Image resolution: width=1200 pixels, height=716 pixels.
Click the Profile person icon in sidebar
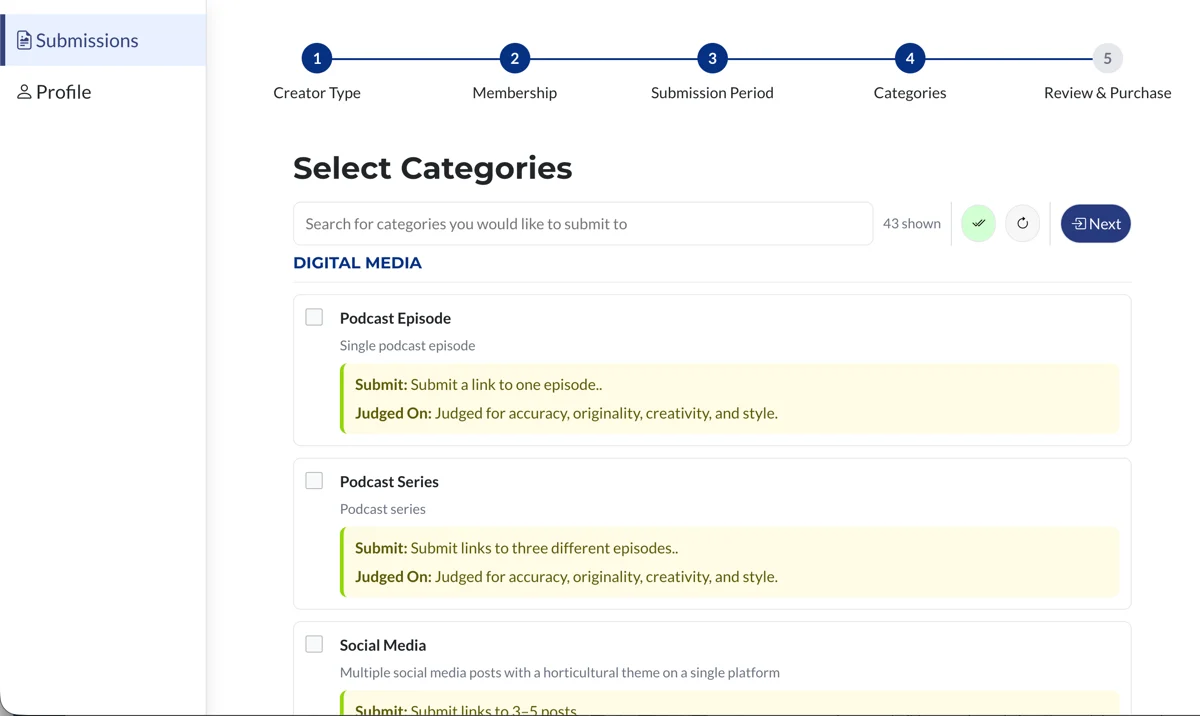24,92
